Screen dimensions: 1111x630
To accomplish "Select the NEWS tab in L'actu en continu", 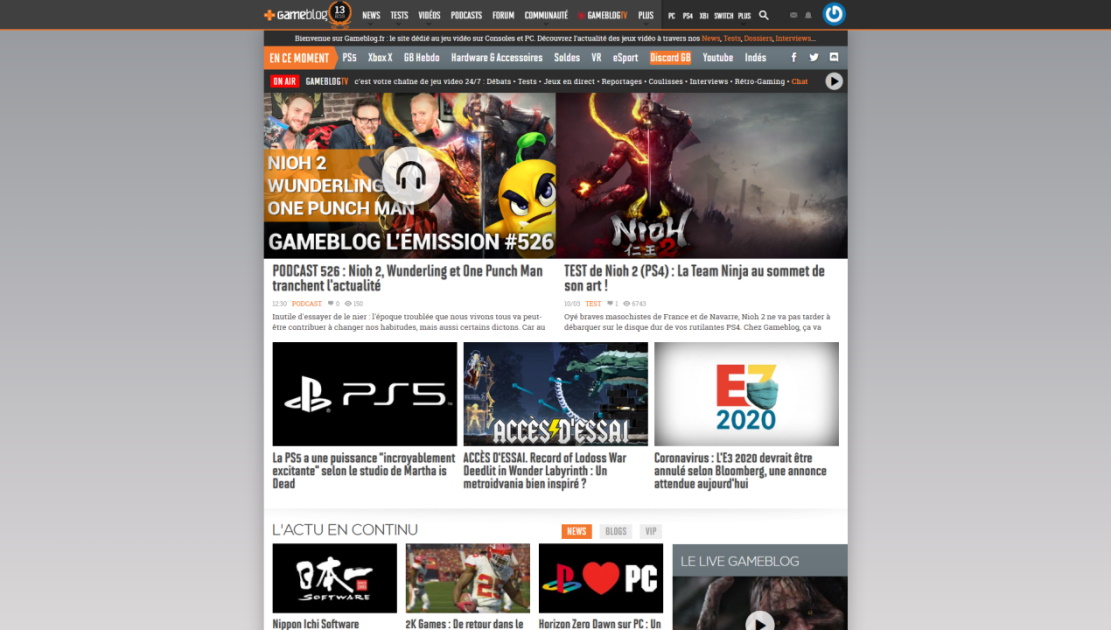I will click(577, 531).
